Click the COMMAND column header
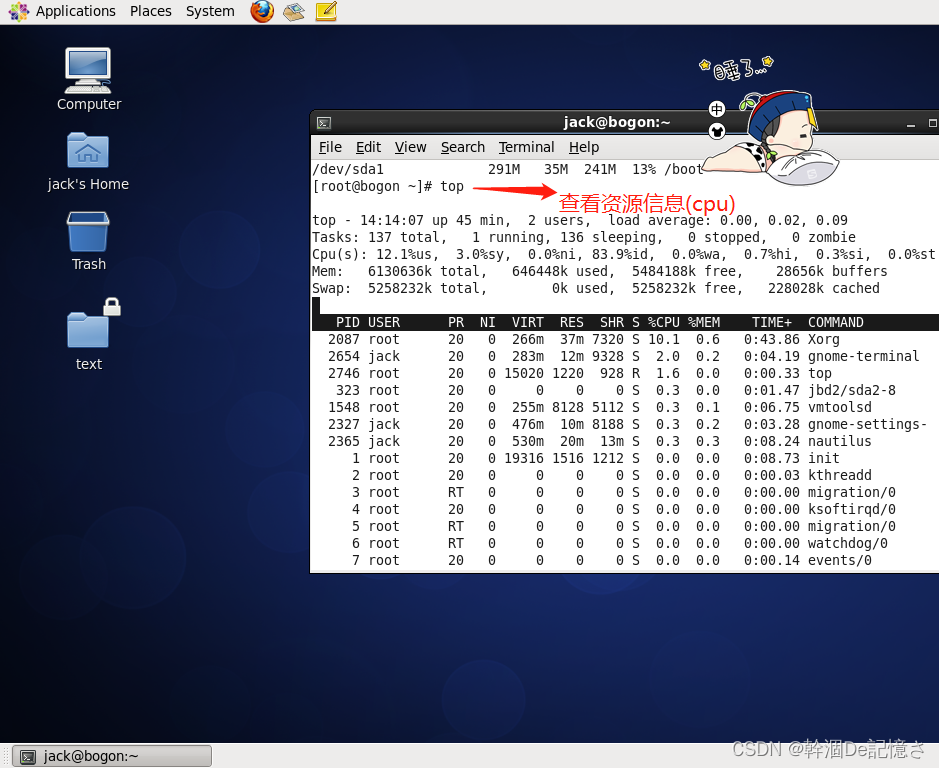 point(835,322)
